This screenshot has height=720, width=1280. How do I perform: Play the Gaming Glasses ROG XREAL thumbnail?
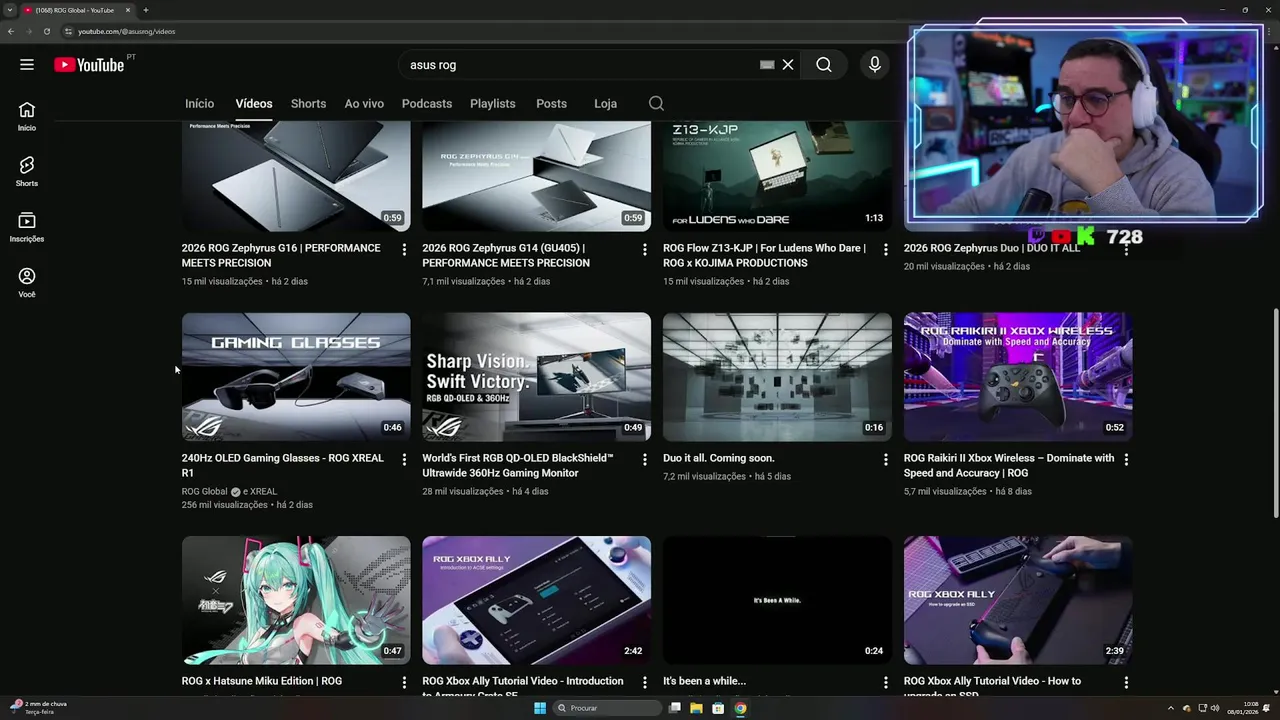coord(296,377)
